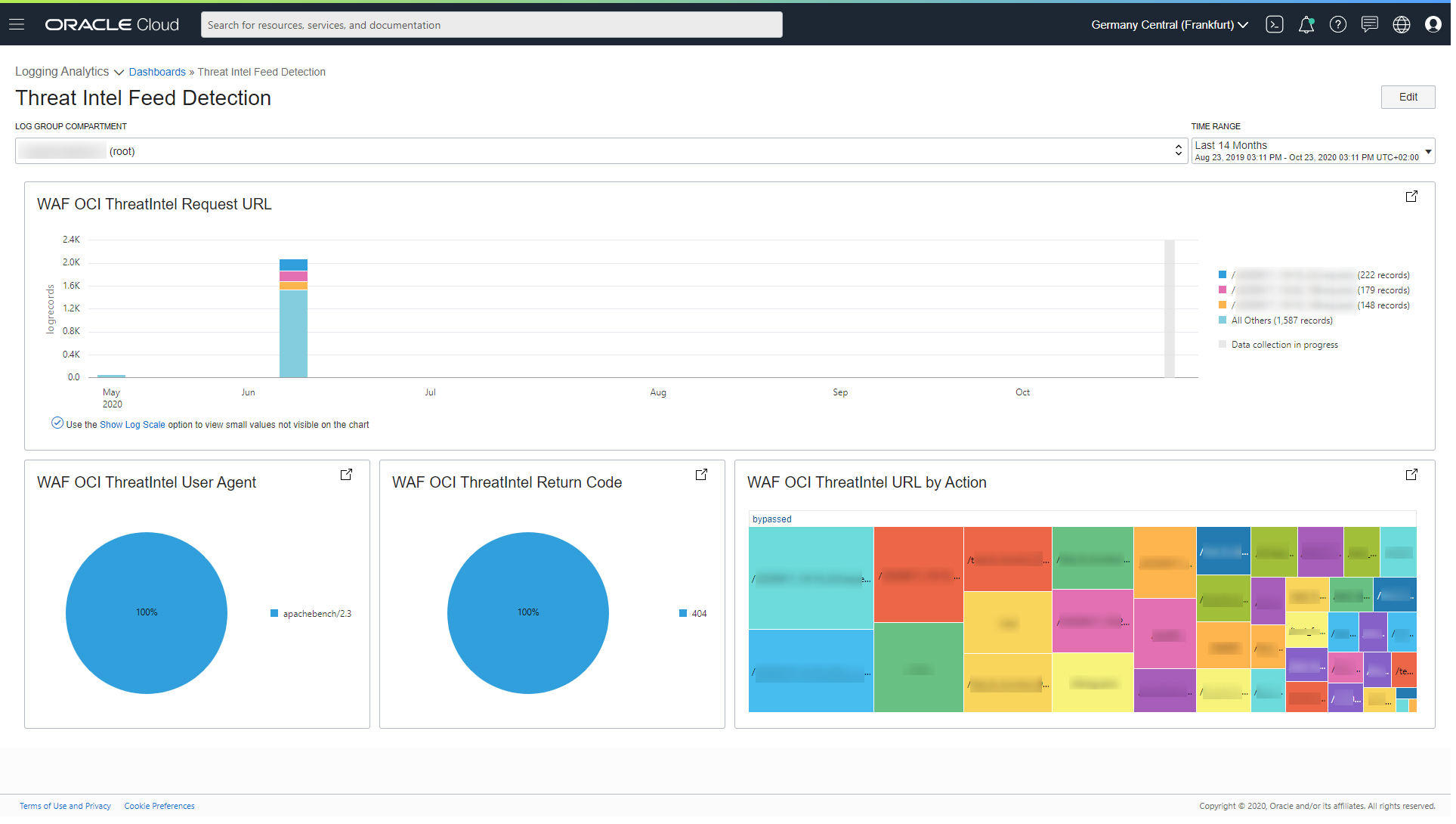Expand the Logging Analytics menu chevron
The image size is (1456, 824).
[119, 73]
